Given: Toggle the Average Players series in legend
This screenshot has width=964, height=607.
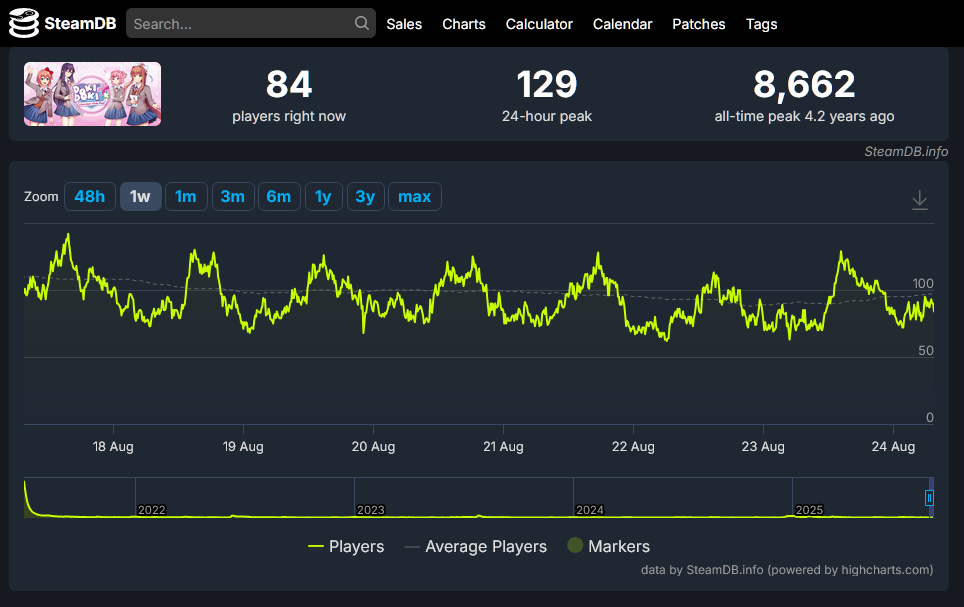Looking at the screenshot, I should point(476,546).
